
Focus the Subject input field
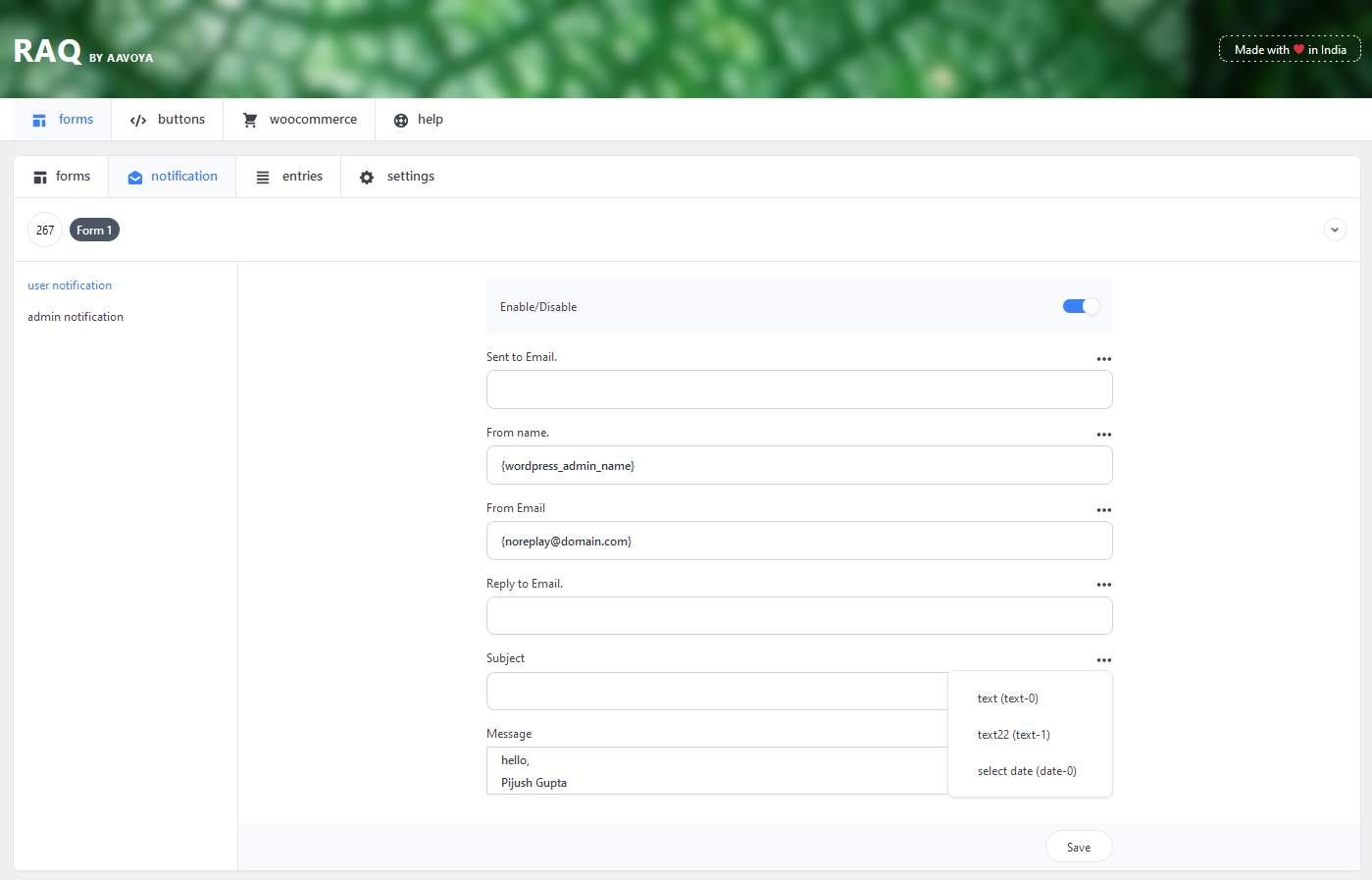click(x=717, y=691)
